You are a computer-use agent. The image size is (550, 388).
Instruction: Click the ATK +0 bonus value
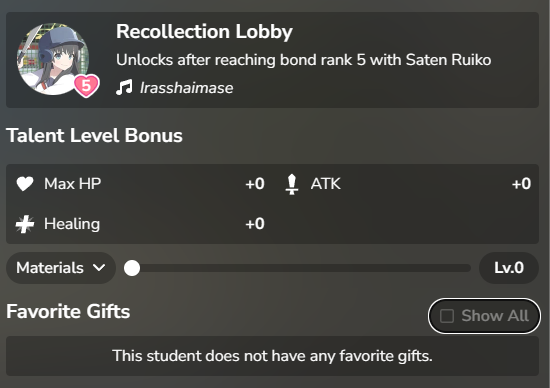point(521,184)
